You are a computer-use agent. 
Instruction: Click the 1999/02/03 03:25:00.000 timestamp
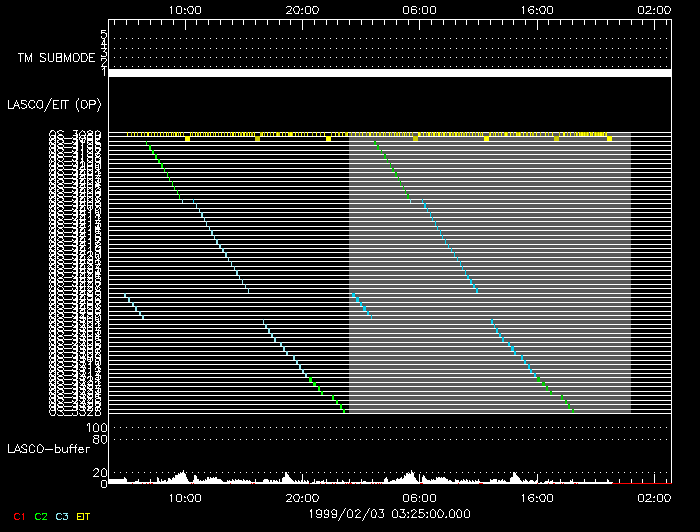(x=389, y=513)
